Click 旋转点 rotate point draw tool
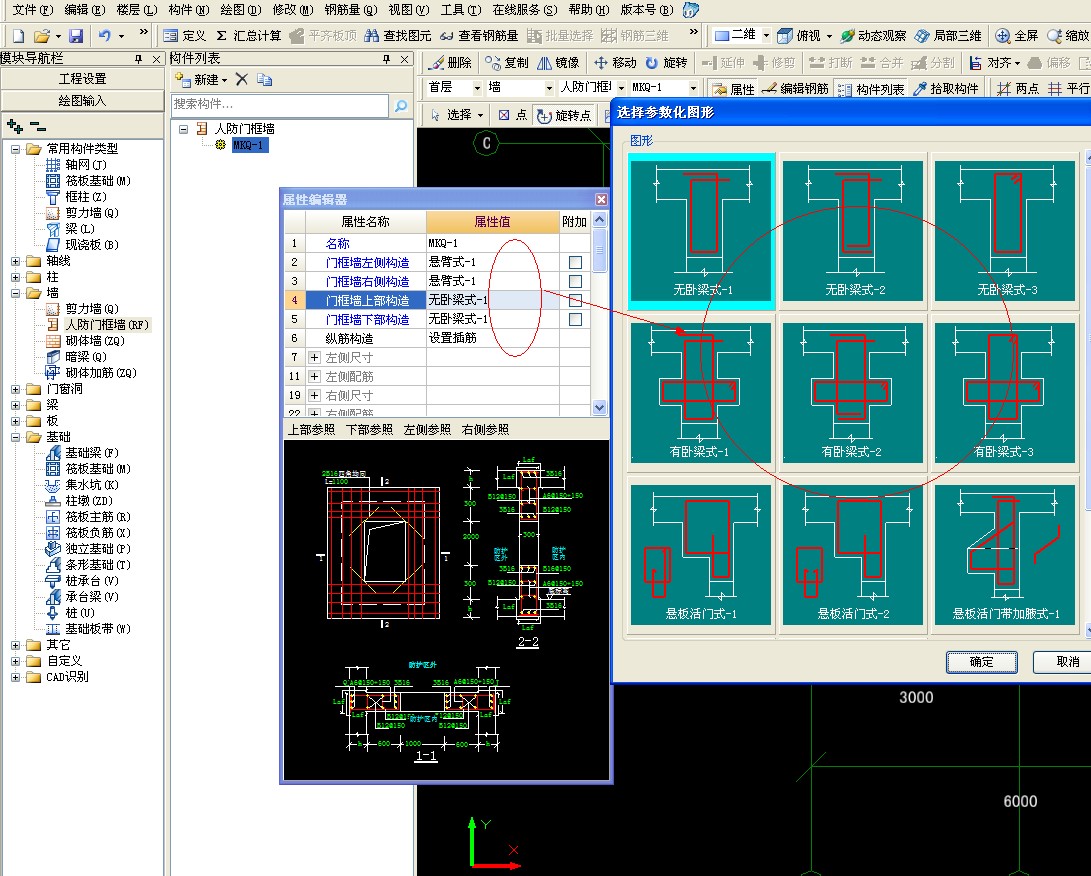This screenshot has height=876, width=1091. coord(564,115)
